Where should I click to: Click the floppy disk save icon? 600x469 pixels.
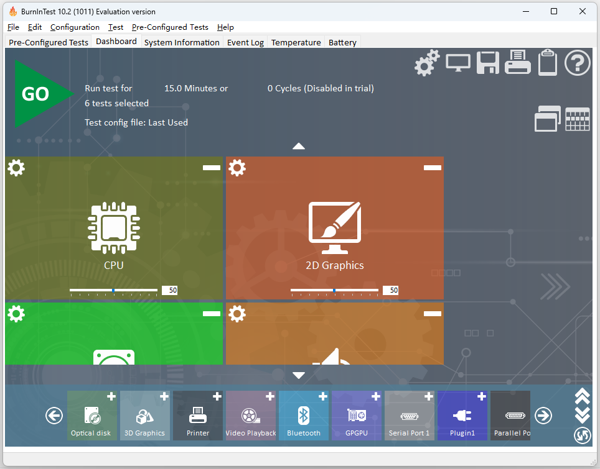pos(488,63)
